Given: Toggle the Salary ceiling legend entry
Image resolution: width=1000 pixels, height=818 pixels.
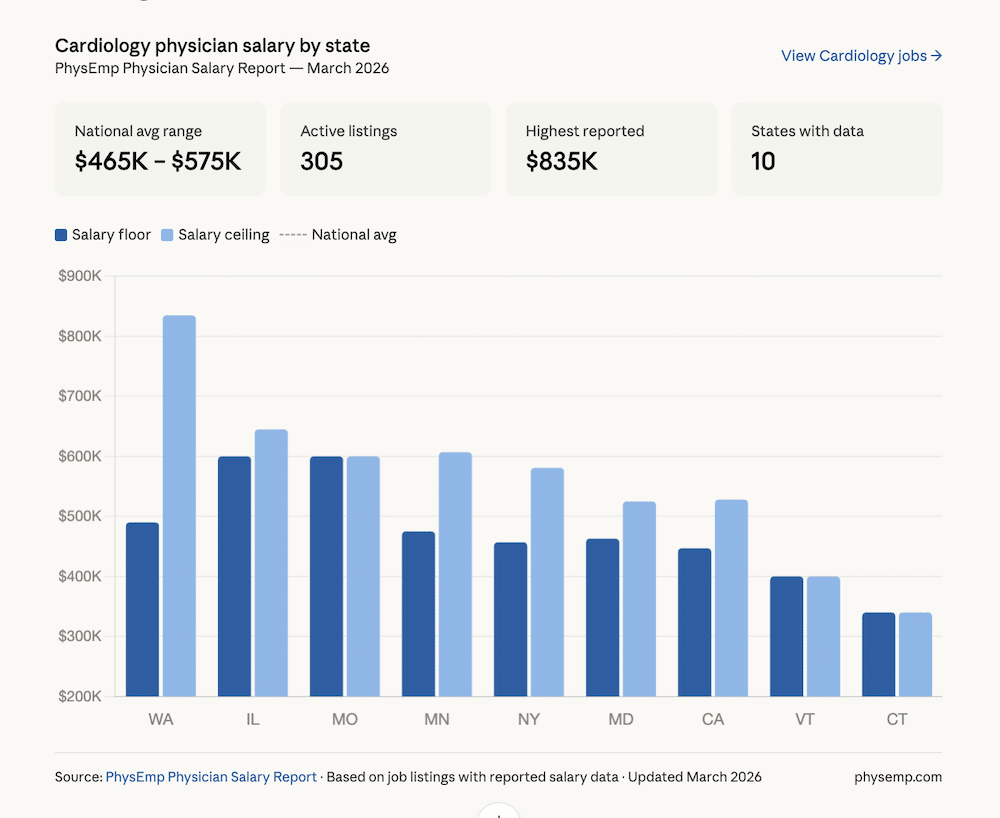Looking at the screenshot, I should pos(215,234).
